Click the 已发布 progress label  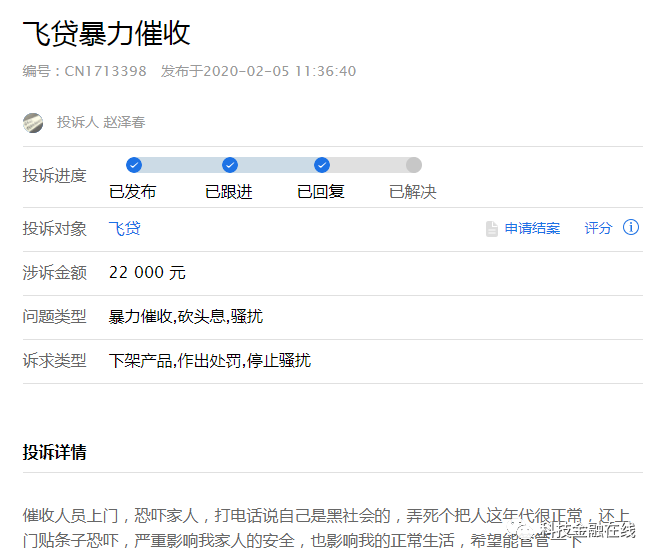coord(133,192)
